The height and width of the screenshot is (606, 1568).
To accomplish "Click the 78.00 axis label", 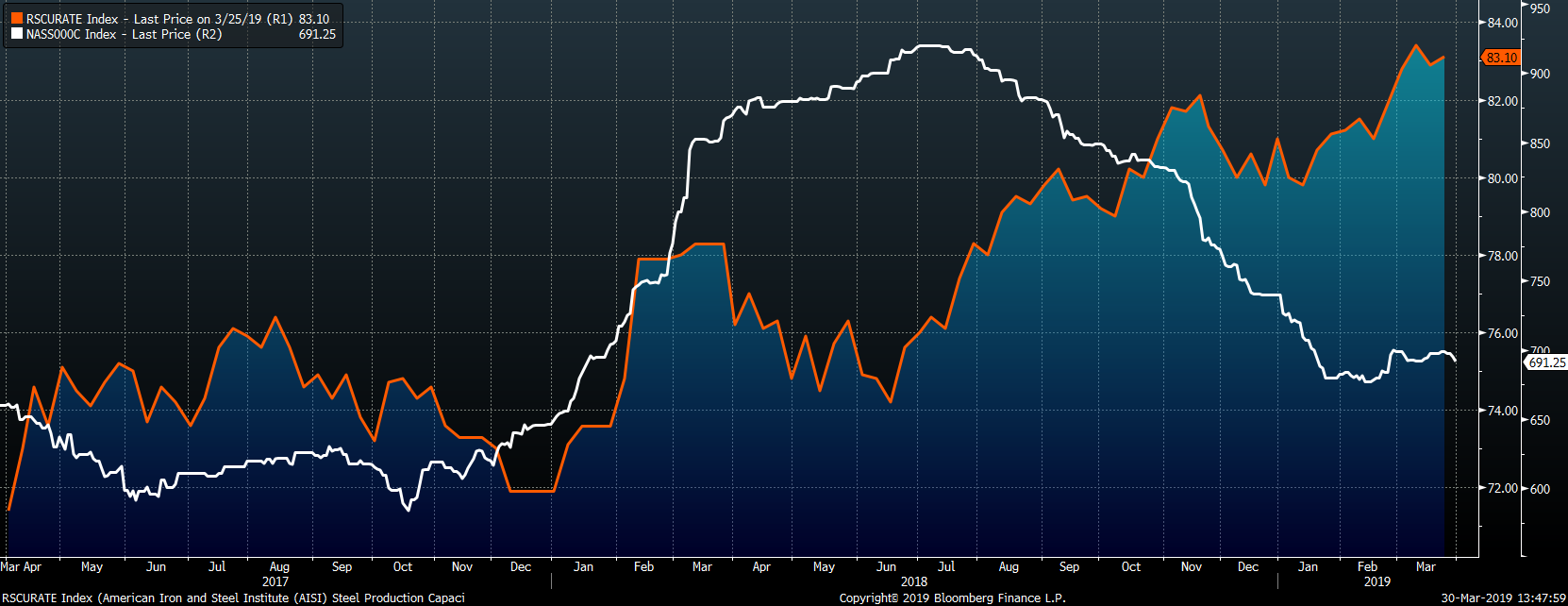I will [1502, 256].
